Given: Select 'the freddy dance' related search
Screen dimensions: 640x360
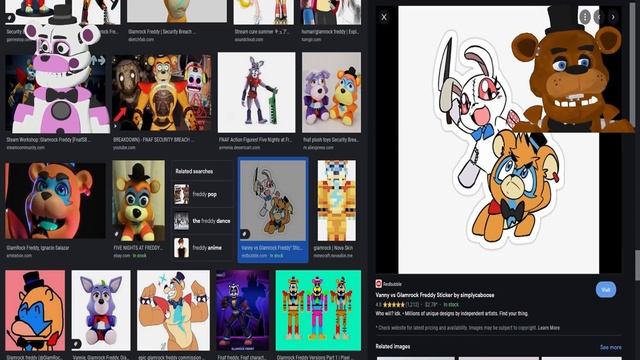Looking at the screenshot, I should click(202, 221).
